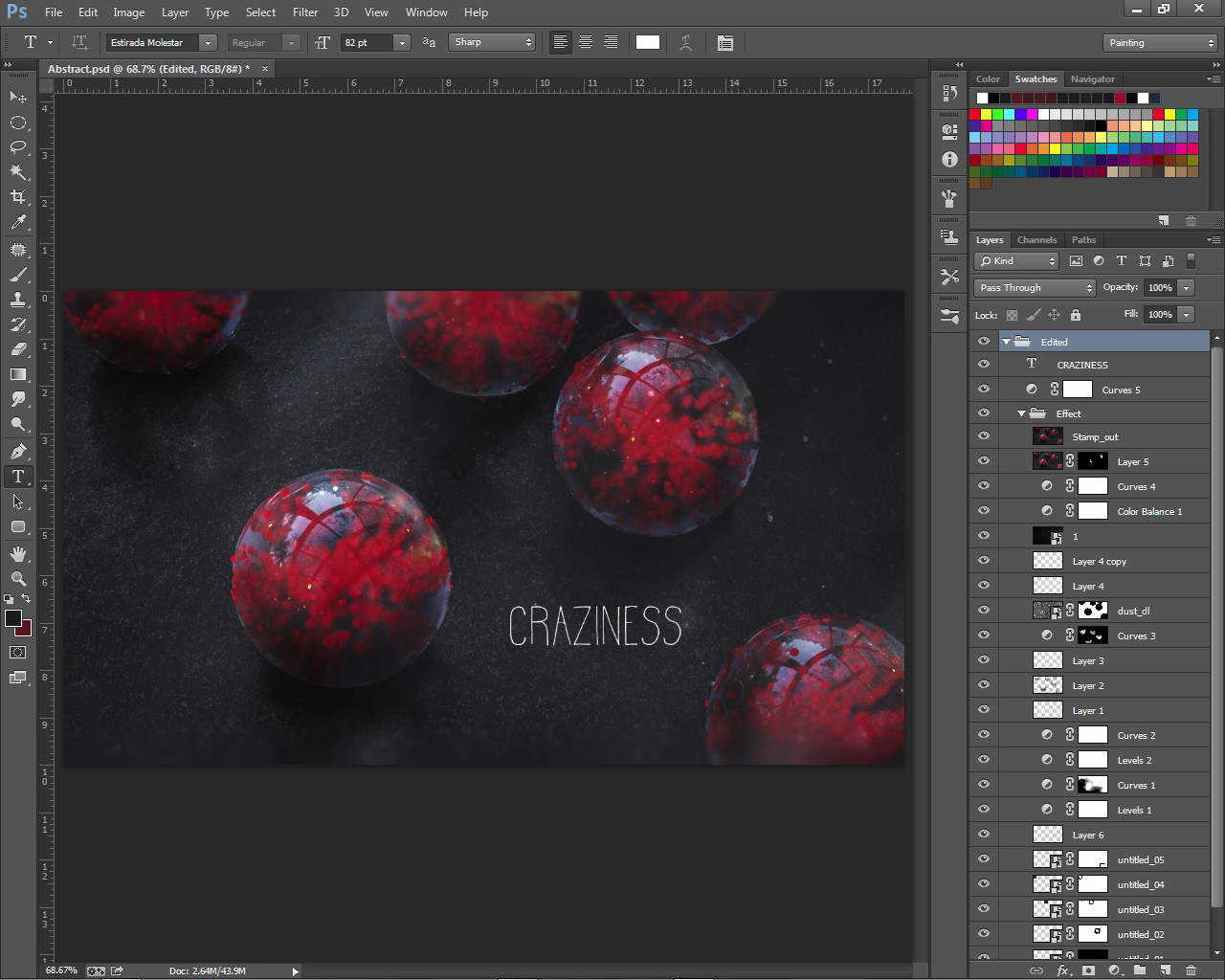This screenshot has width=1225, height=980.
Task: Select the Eyedropper tool
Action: [18, 222]
